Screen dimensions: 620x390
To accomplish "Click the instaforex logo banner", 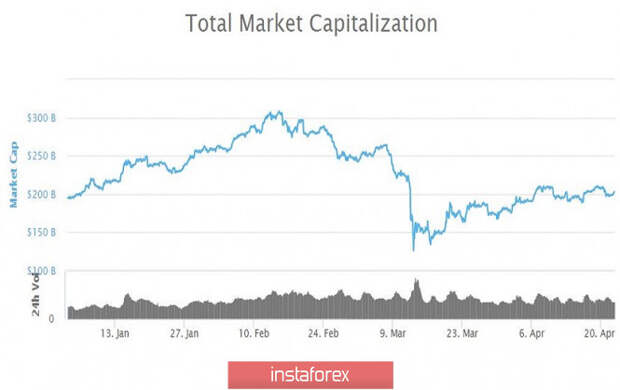I will 310,374.
